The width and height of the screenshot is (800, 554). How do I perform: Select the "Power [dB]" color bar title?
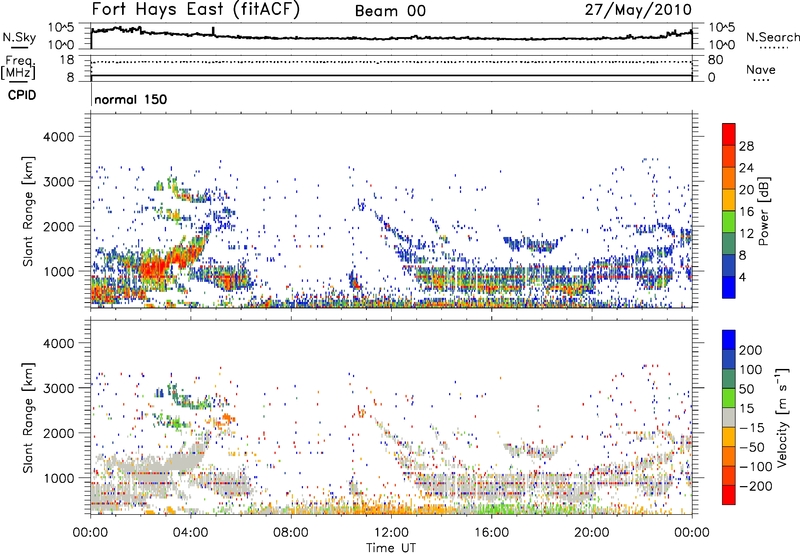[763, 211]
